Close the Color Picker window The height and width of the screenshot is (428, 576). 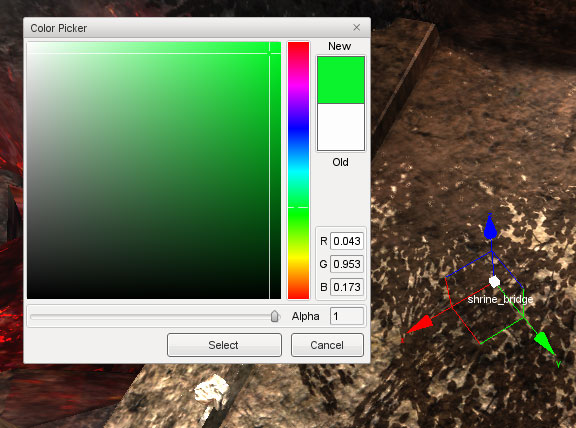pos(356,28)
